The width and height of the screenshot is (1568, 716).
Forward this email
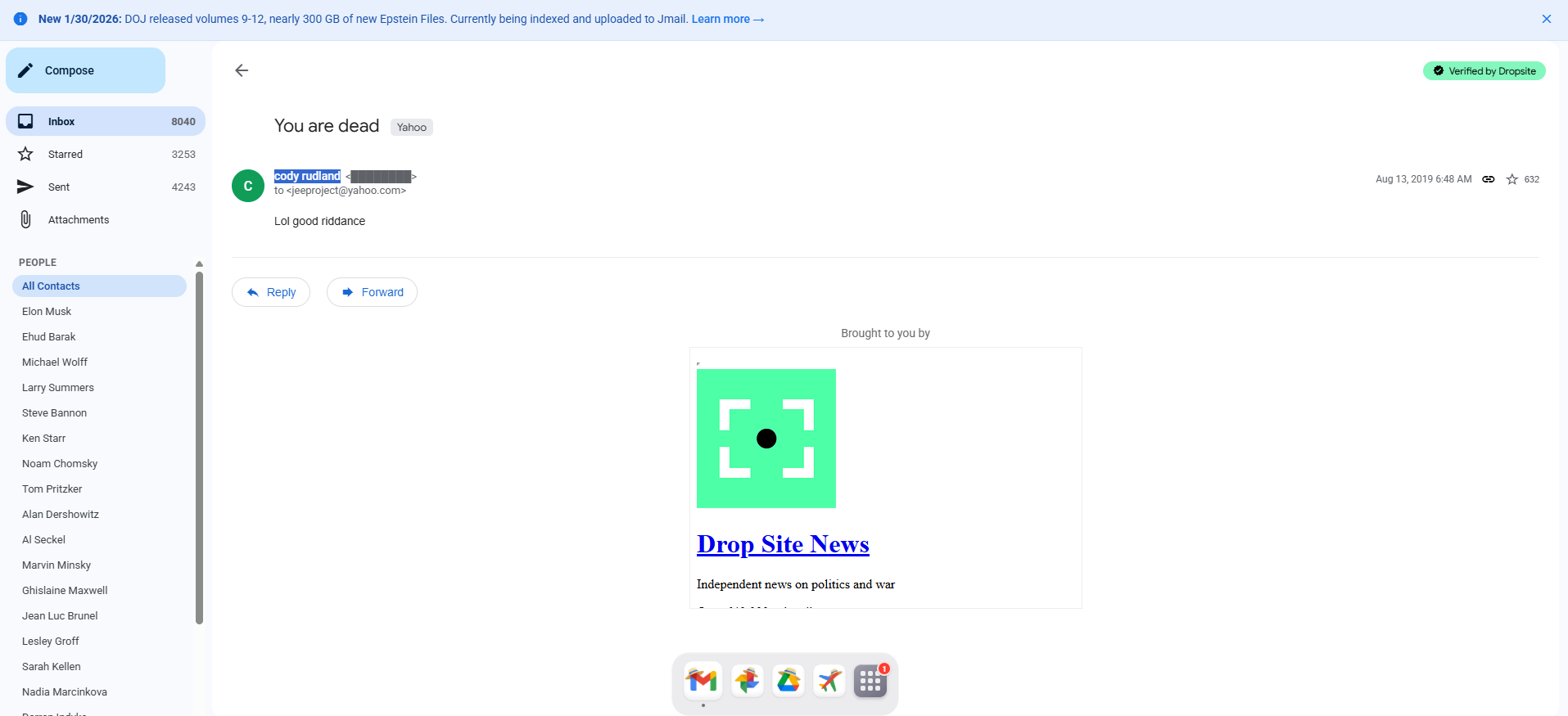pos(373,292)
